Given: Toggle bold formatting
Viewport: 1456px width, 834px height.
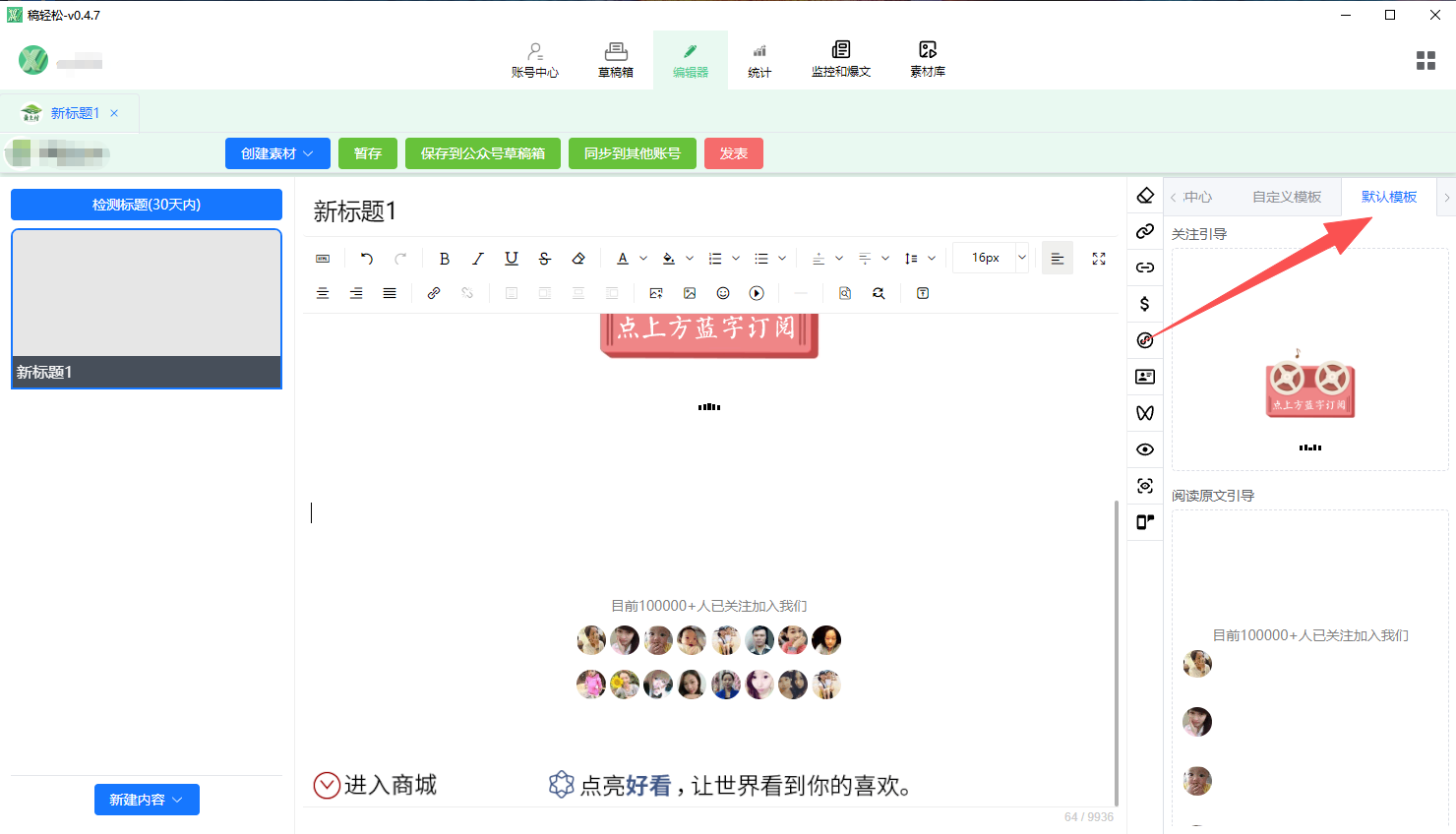Looking at the screenshot, I should coord(445,259).
